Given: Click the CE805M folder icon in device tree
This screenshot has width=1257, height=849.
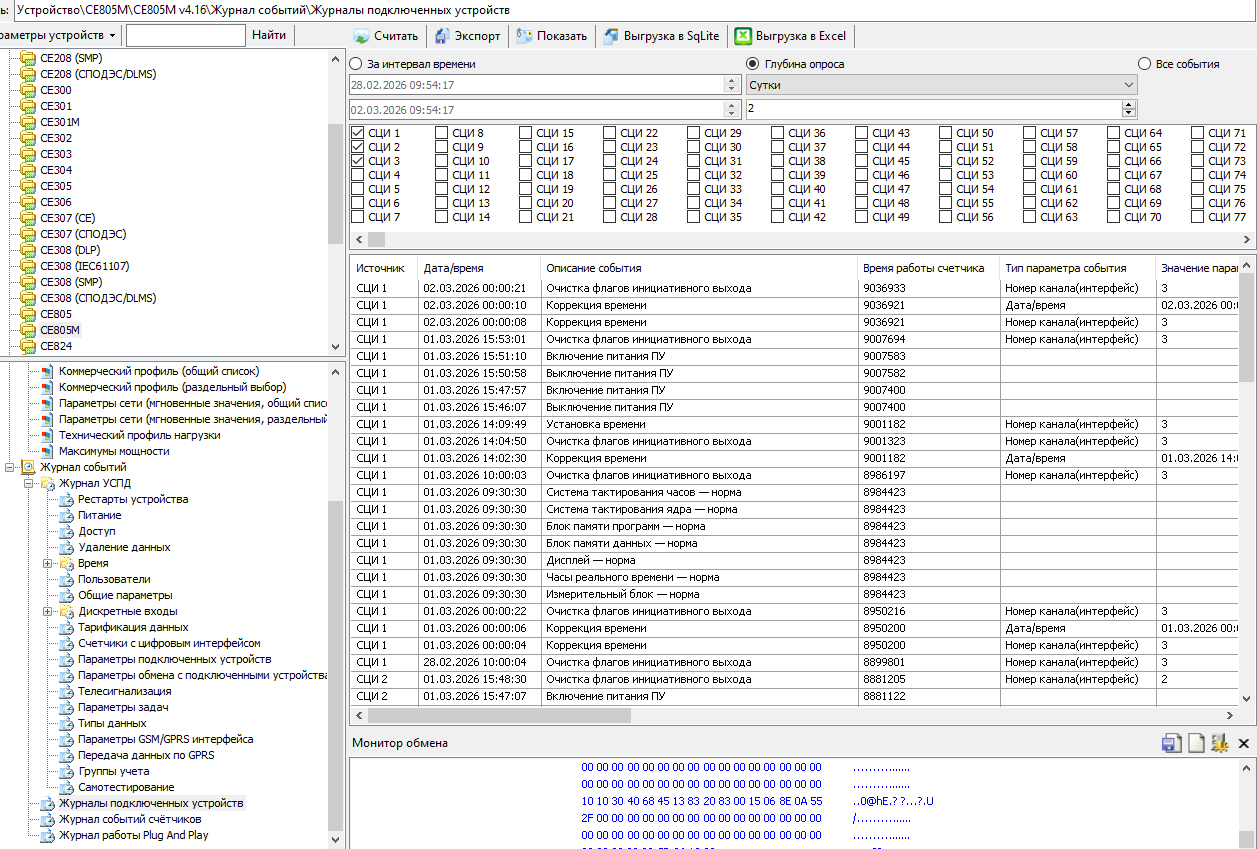Looking at the screenshot, I should (27, 330).
